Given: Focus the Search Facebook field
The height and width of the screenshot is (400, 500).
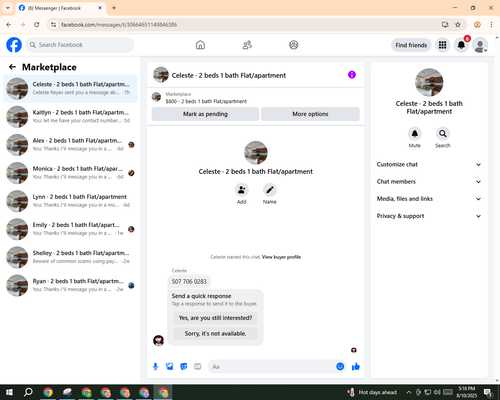Looking at the screenshot, I should (x=80, y=45).
